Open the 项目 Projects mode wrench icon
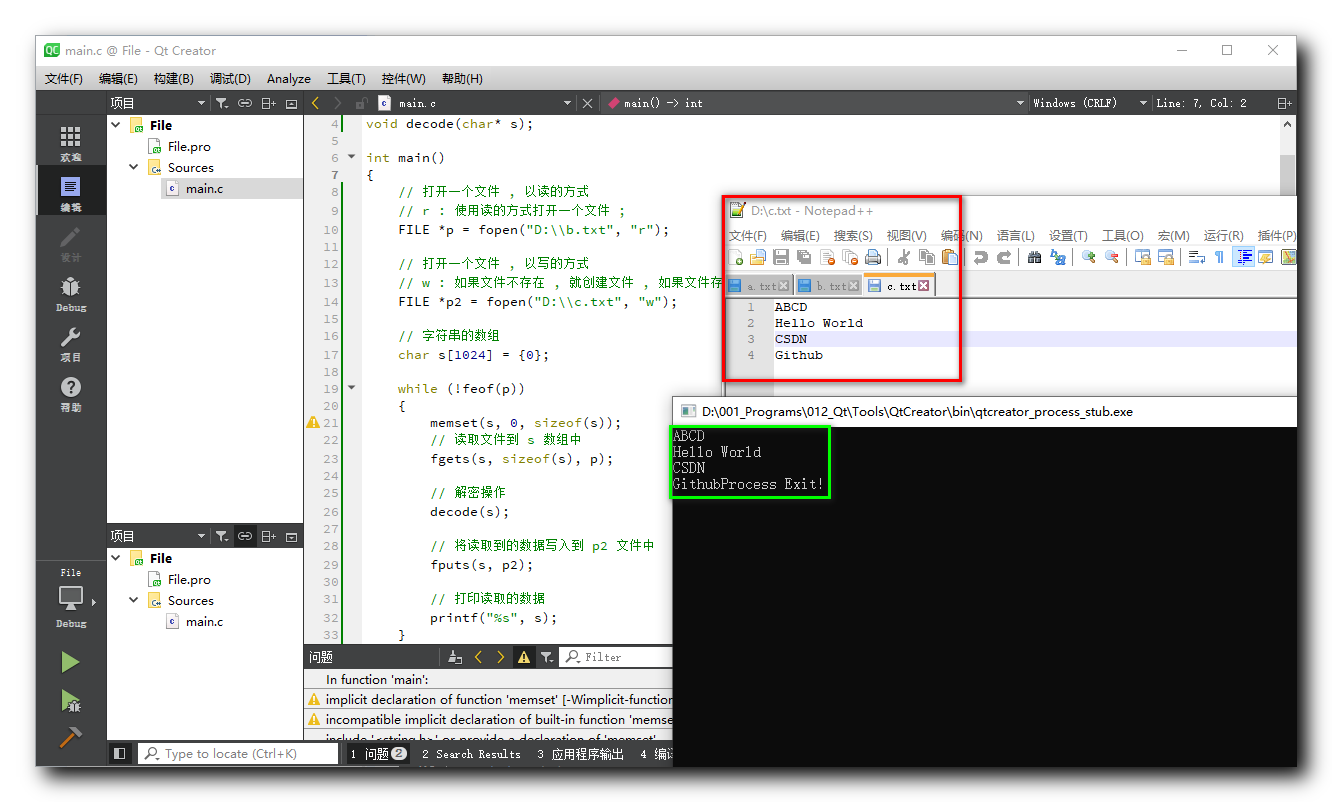 coord(70,344)
